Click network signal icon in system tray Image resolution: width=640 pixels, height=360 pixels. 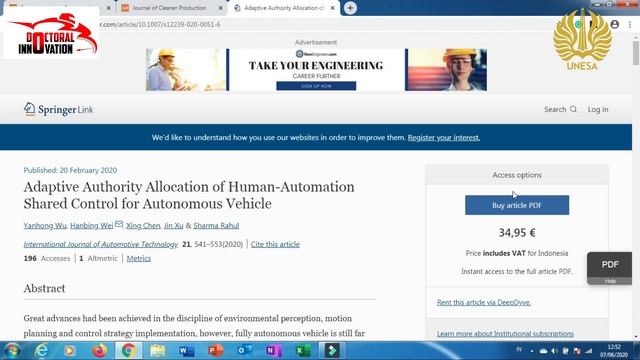pos(589,351)
